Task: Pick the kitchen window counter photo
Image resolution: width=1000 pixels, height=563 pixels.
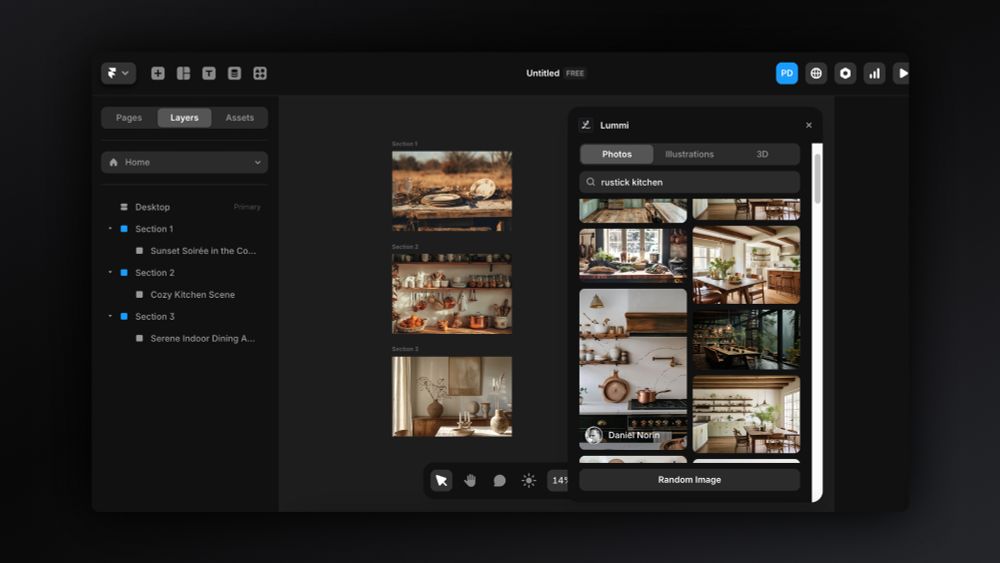Action: tap(633, 255)
